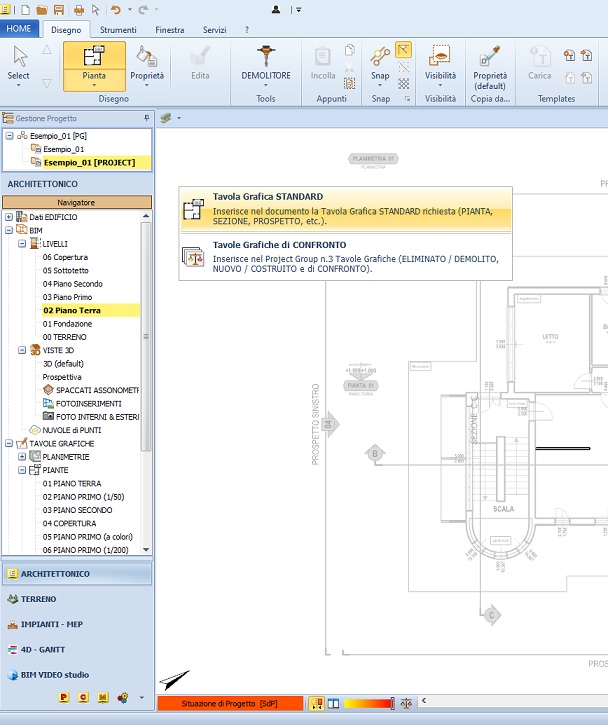608x725 pixels.
Task: Open the Visibilità eye icon
Action: 439,56
